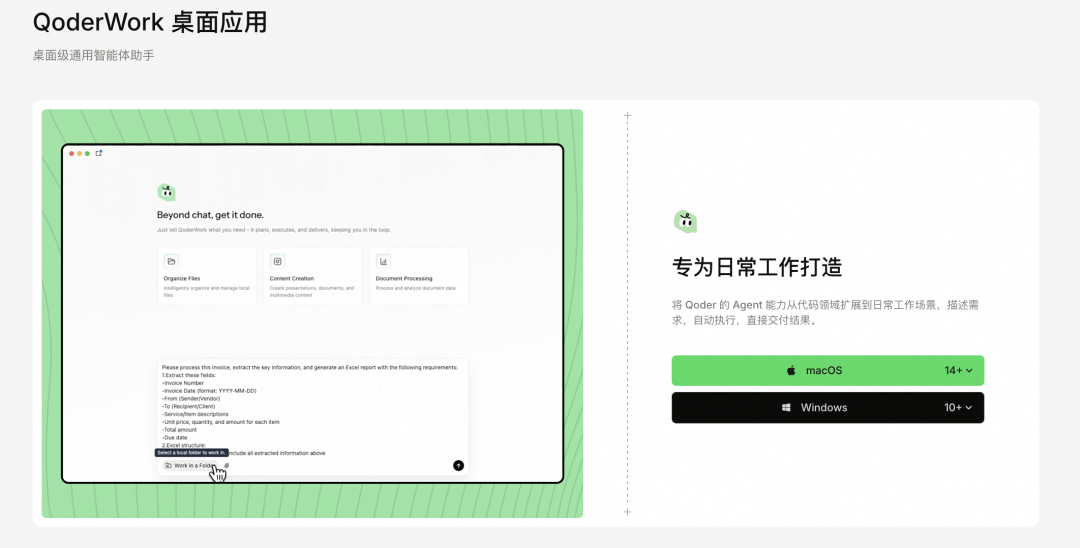Image resolution: width=1080 pixels, height=548 pixels.
Task: Click the green QoderWork mascot above the heading
Action: tap(685, 222)
